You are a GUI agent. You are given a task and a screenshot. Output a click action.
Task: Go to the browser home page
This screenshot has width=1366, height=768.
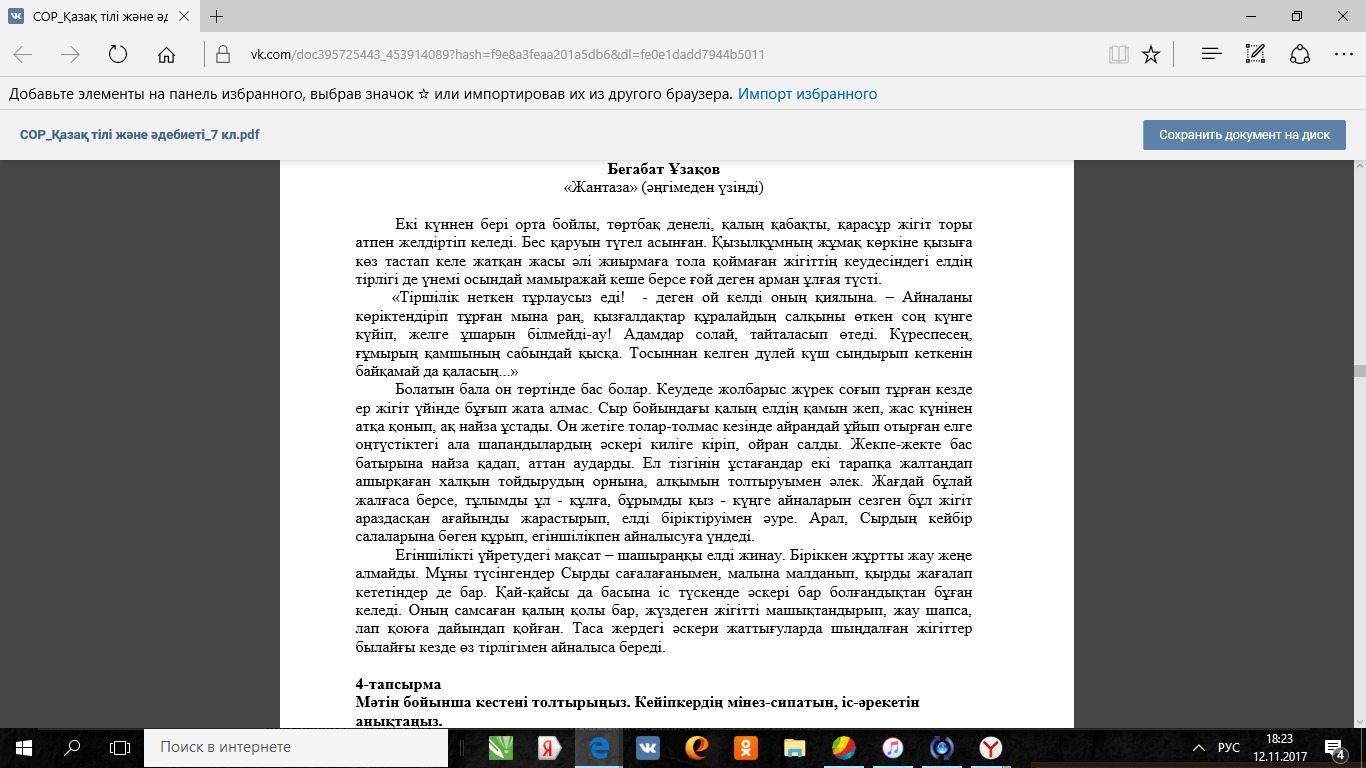(166, 55)
